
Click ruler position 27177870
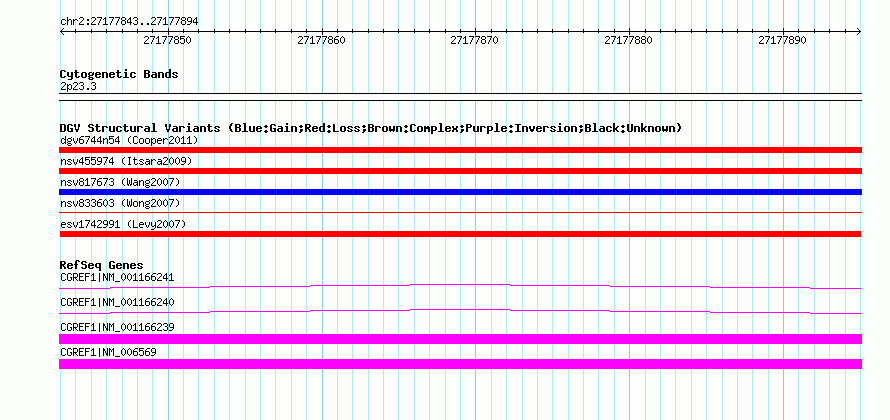475,40
